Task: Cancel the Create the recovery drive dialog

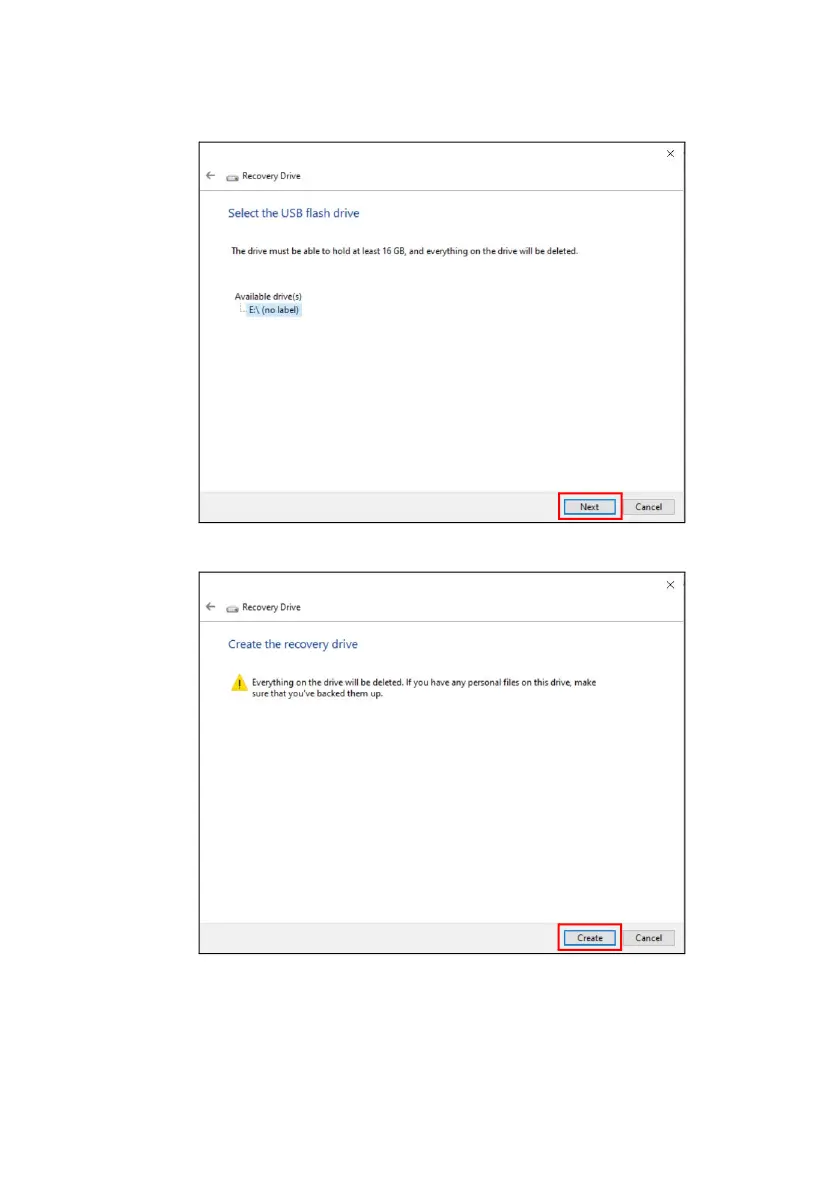Action: tap(648, 938)
